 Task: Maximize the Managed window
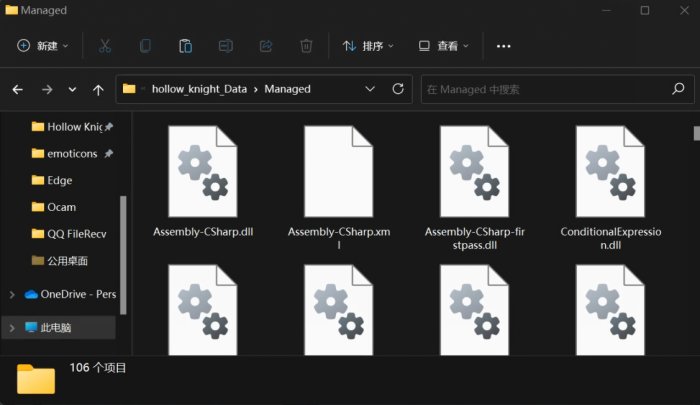(x=645, y=10)
